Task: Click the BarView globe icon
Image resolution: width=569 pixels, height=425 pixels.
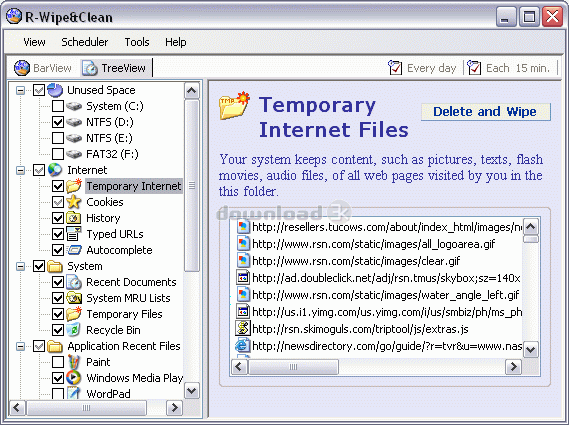Action: click(x=22, y=68)
